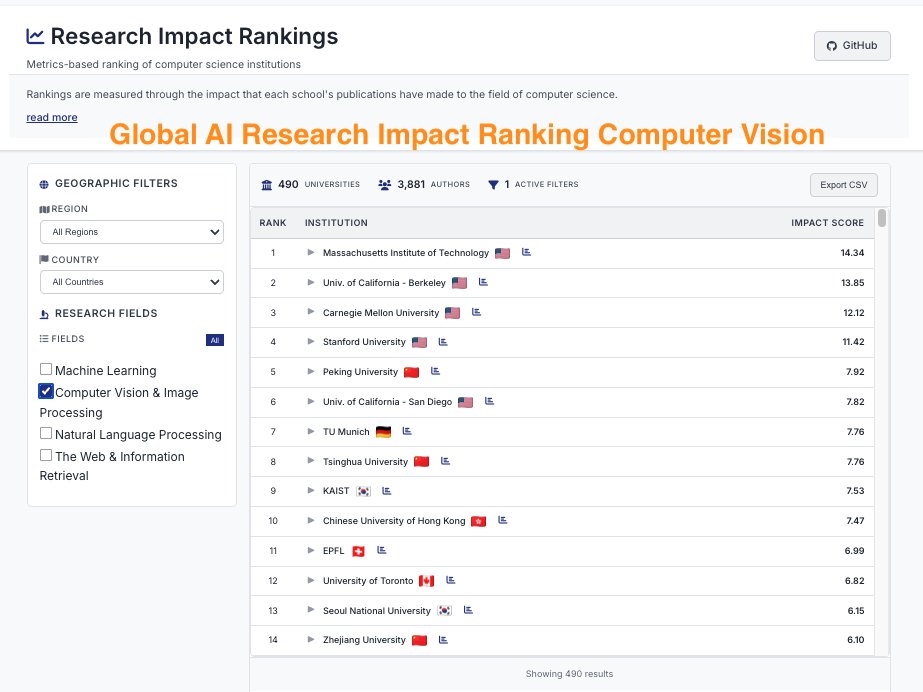Click the line chart logo beside Research Impact Rankings
Image resolution: width=923 pixels, height=692 pixels.
click(35, 35)
